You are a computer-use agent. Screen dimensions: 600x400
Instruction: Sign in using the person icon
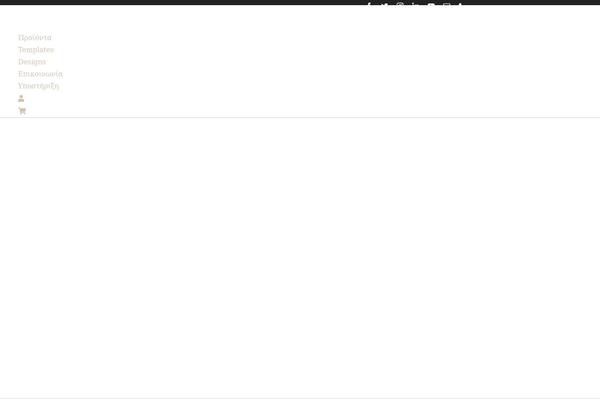[21, 98]
